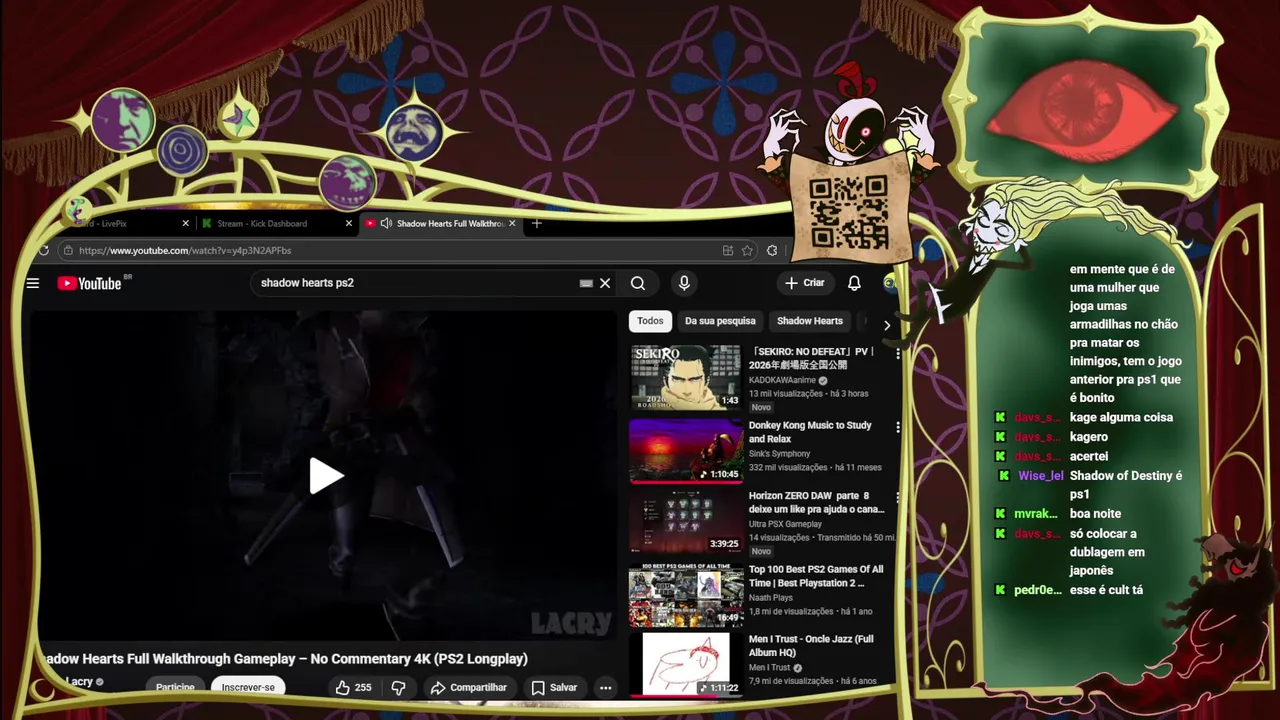Click the browser address bar URL

coord(185,250)
